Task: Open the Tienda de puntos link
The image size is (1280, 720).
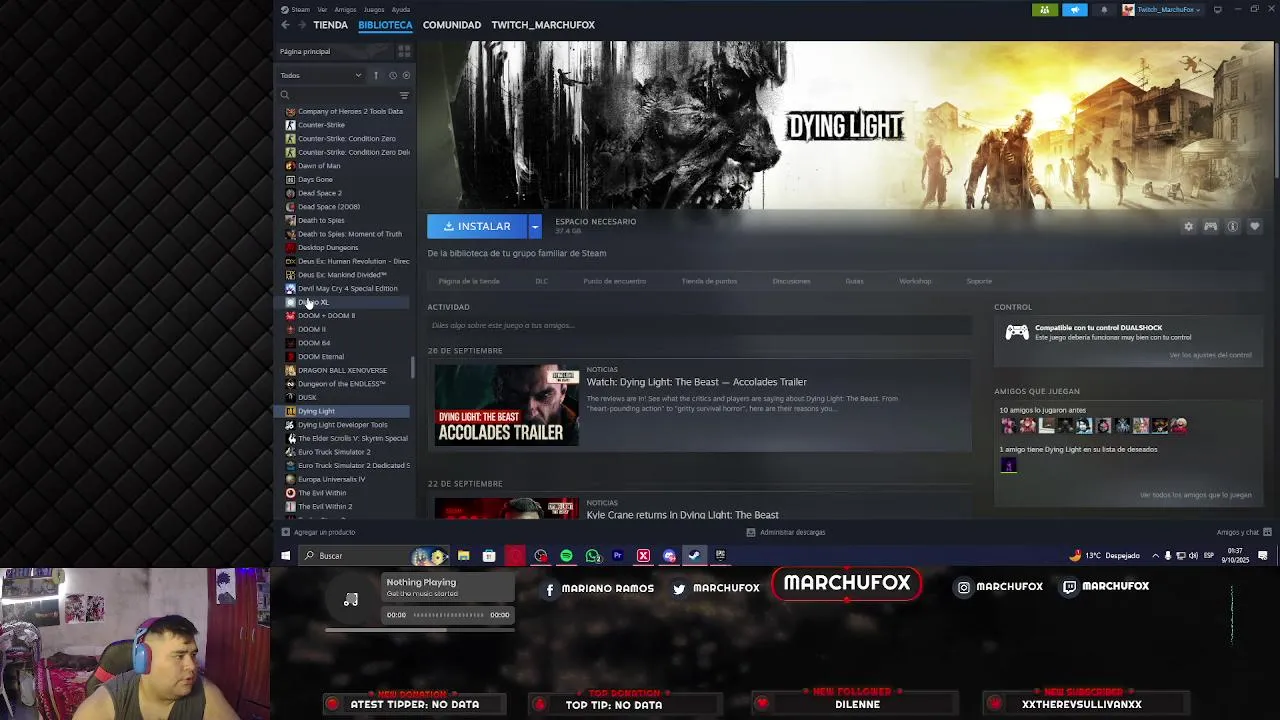Action: 709,281
